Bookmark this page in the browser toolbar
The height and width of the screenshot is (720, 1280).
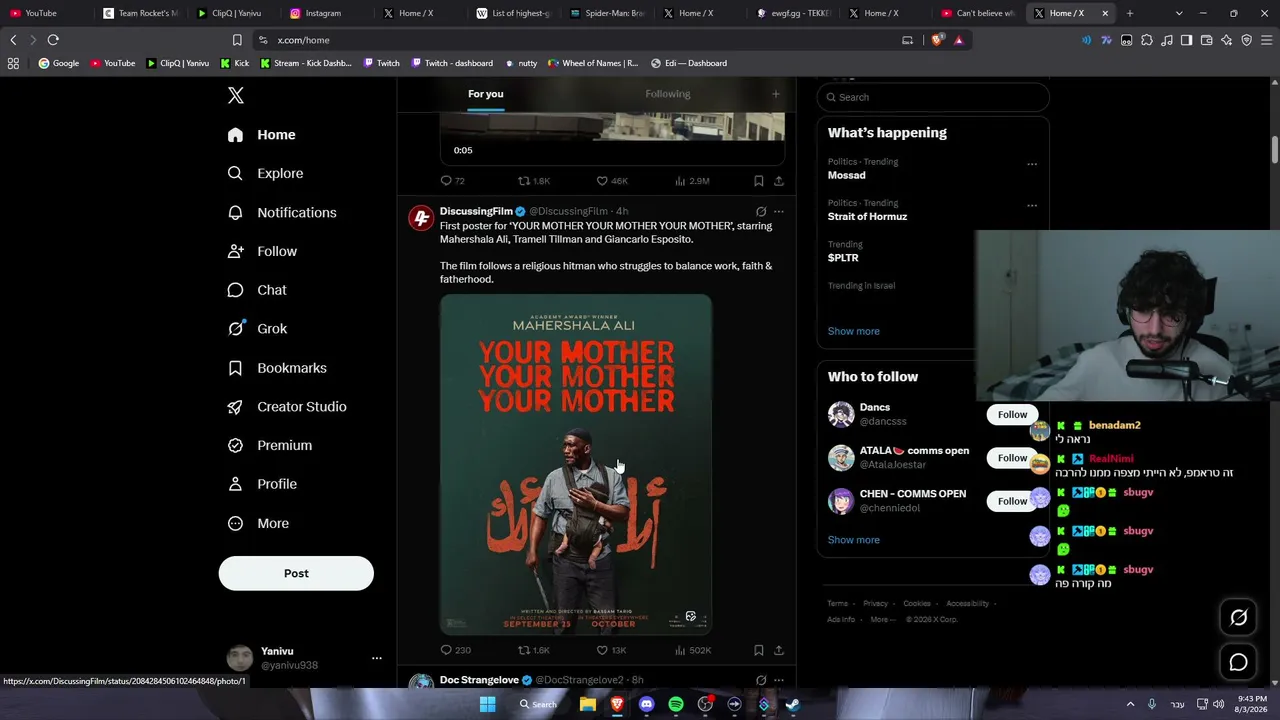tap(237, 40)
